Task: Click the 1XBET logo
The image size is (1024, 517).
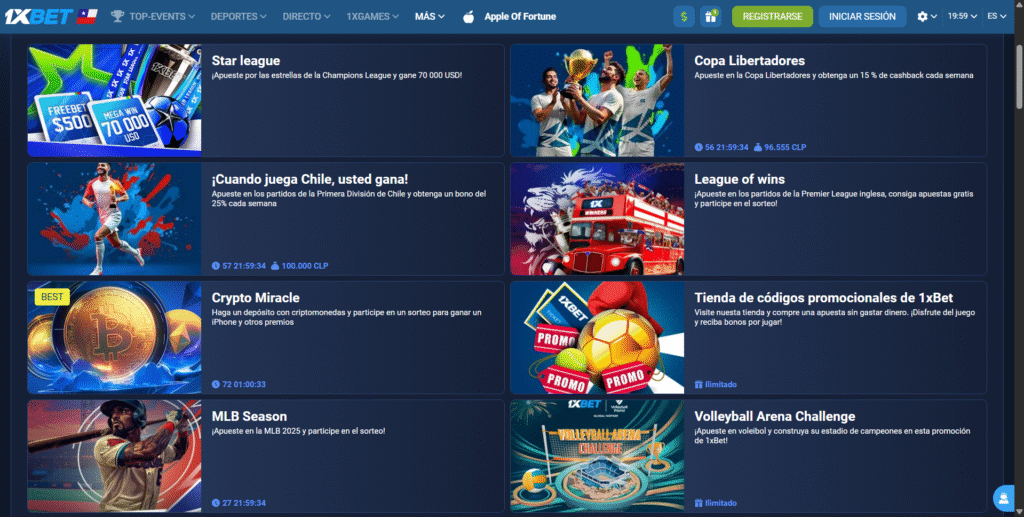Action: point(38,16)
